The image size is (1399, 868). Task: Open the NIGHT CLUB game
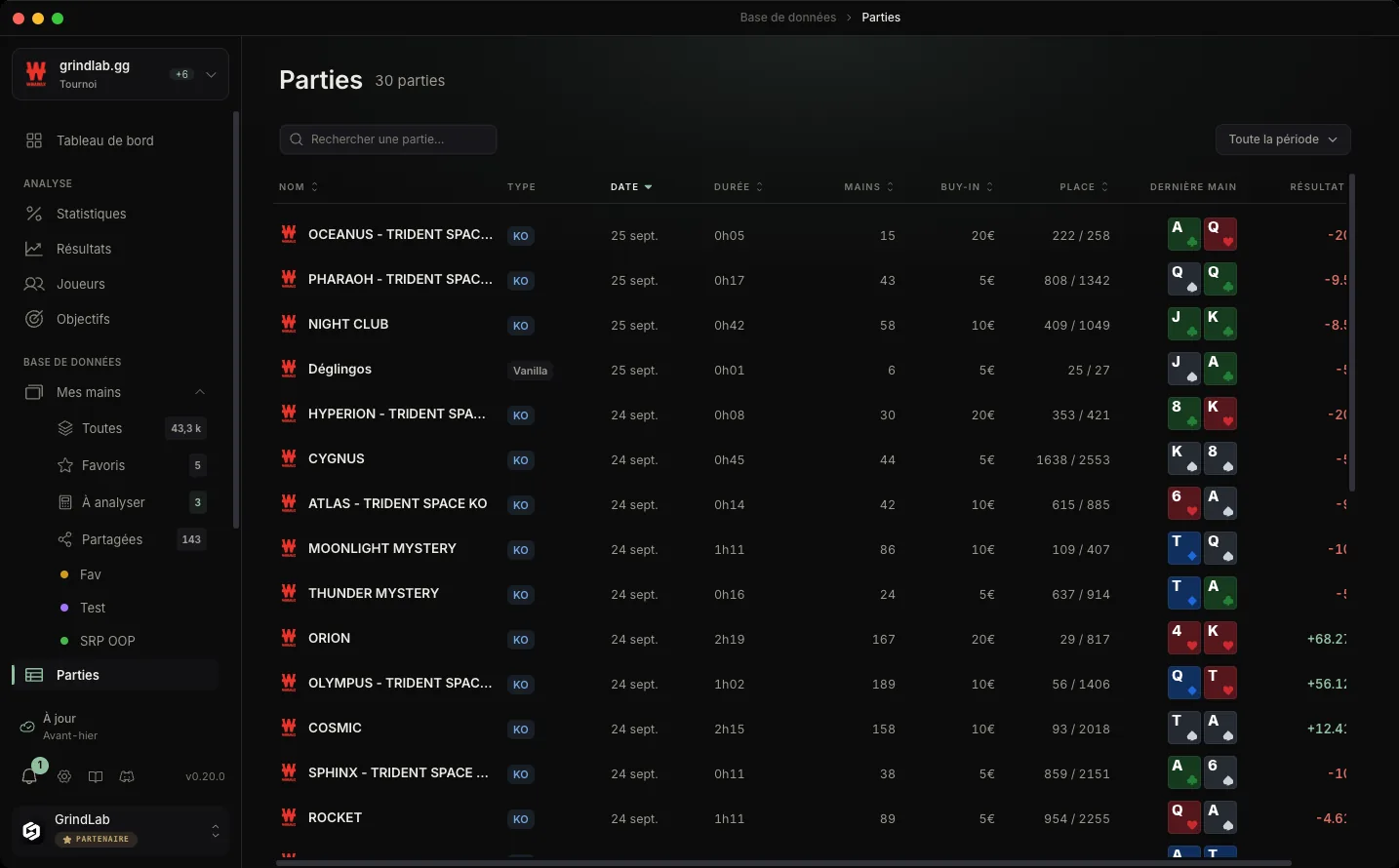[348, 324]
